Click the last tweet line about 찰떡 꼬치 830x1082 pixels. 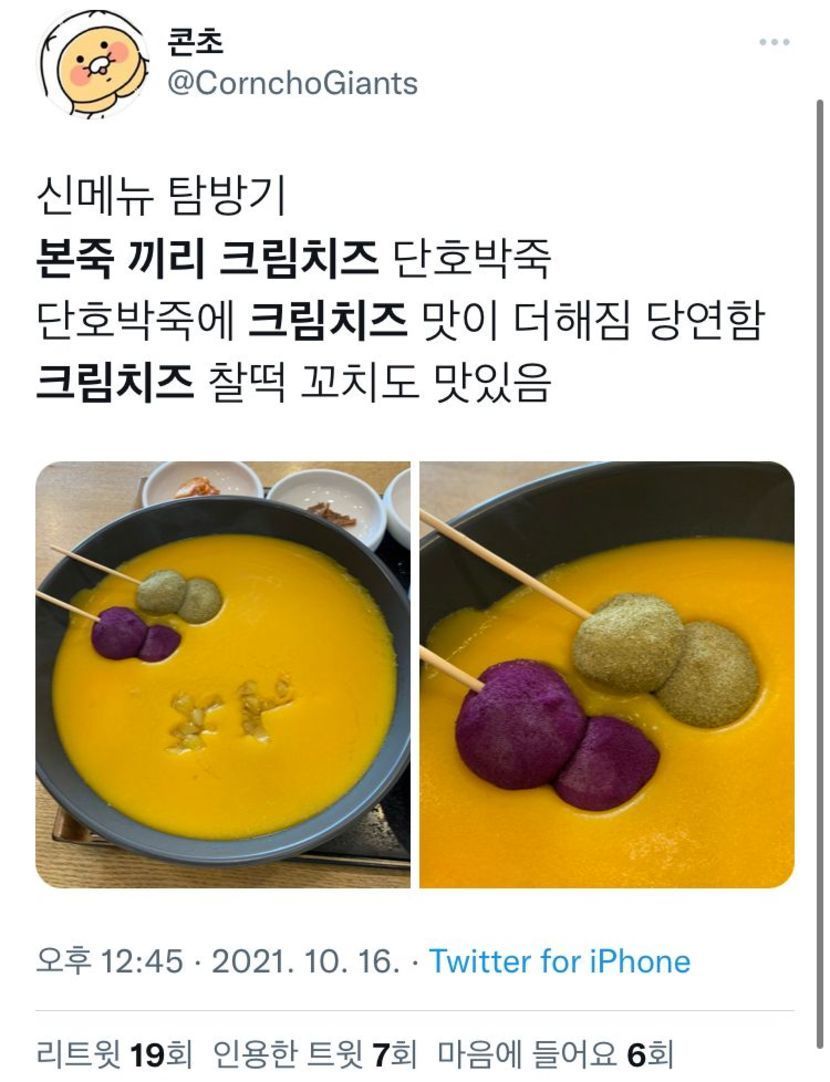click(294, 384)
